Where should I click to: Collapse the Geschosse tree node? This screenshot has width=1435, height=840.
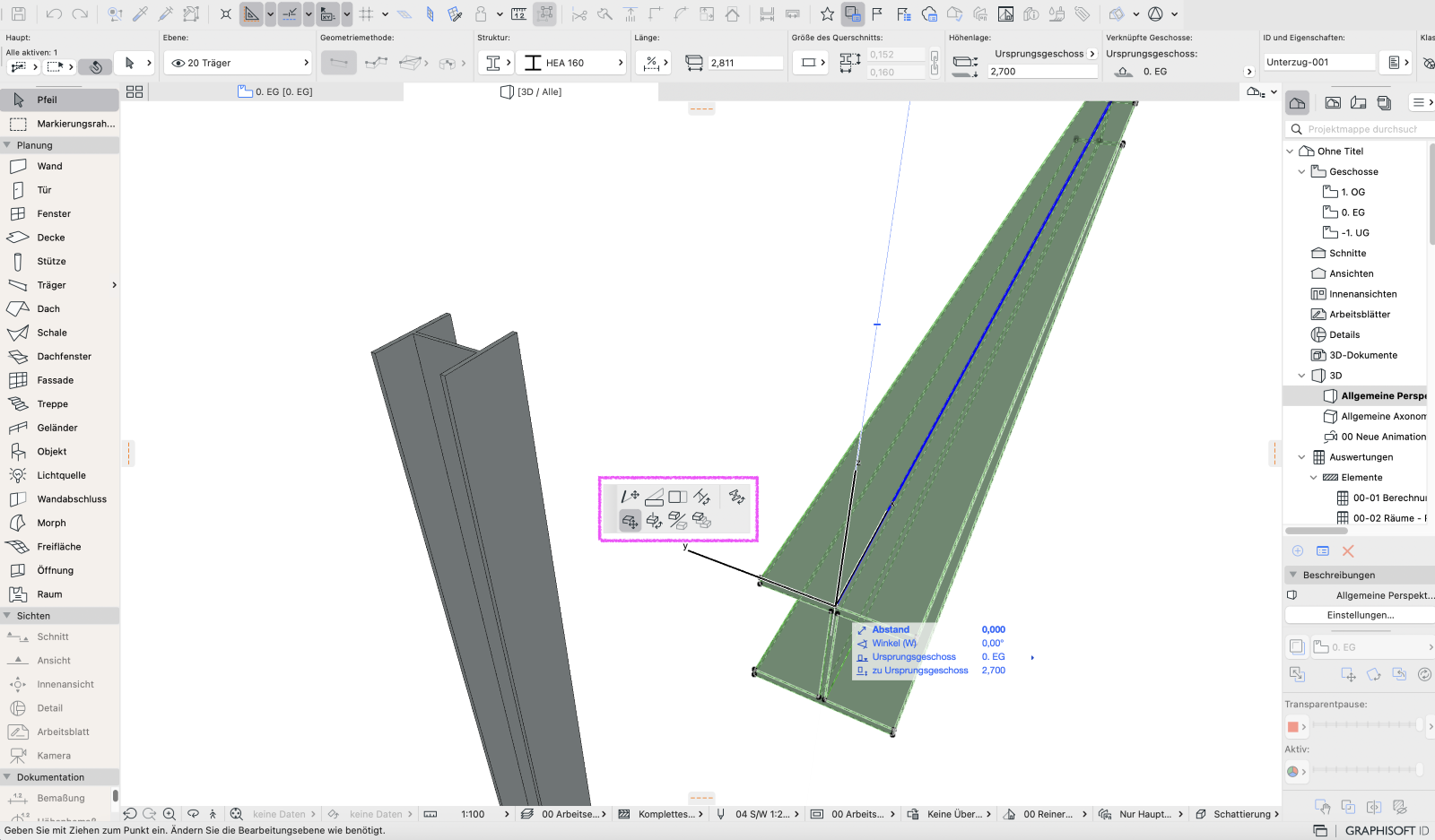pos(1301,171)
